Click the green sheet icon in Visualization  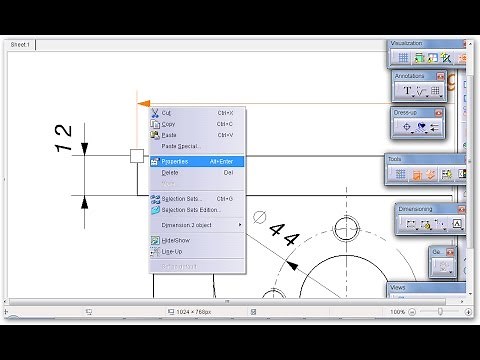click(x=419, y=58)
